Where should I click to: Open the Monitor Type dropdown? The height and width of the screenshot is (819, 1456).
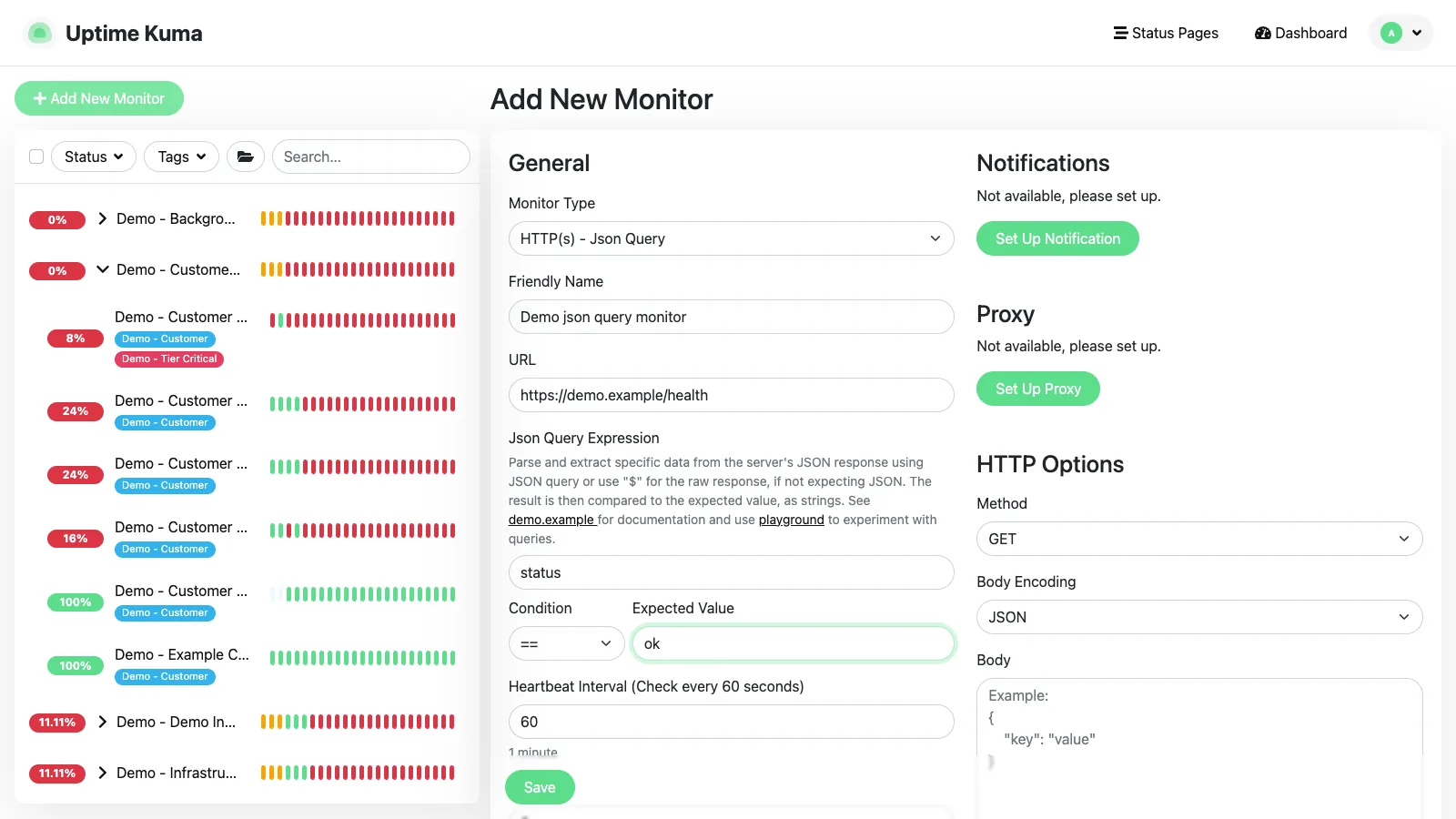(731, 238)
